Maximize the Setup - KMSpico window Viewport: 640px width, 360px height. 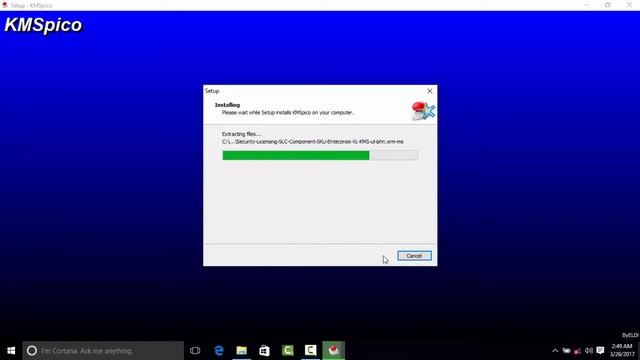pyautogui.click(x=608, y=5)
